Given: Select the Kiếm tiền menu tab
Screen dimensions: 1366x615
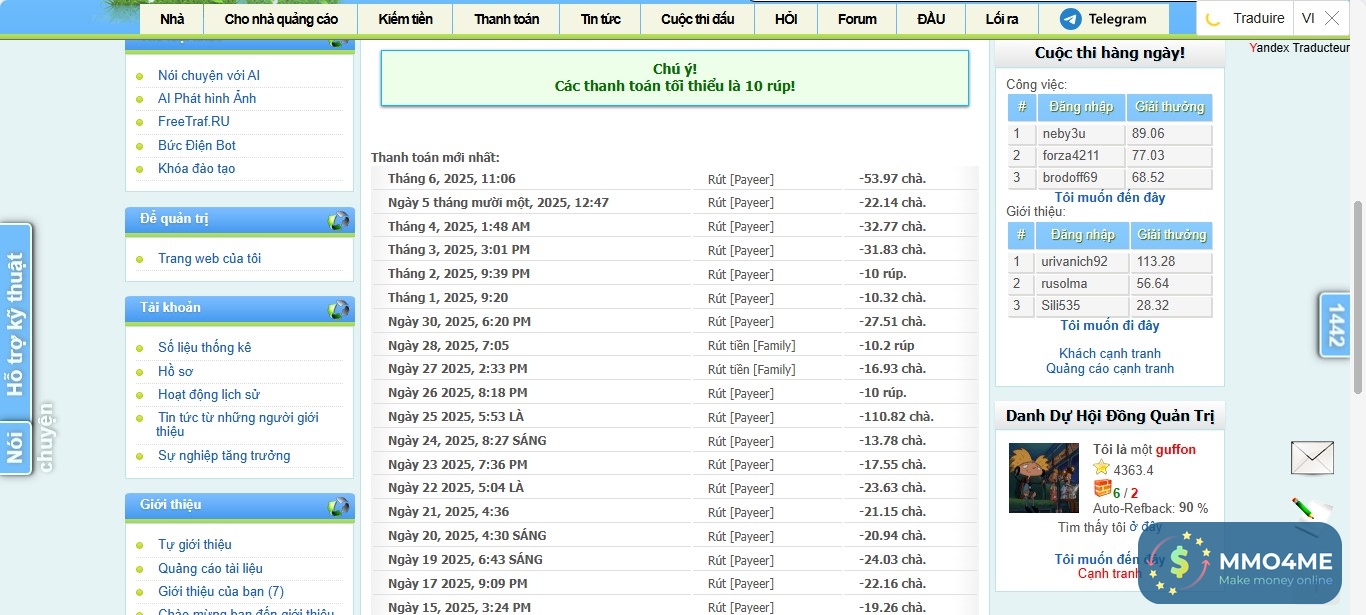Looking at the screenshot, I should (404, 17).
